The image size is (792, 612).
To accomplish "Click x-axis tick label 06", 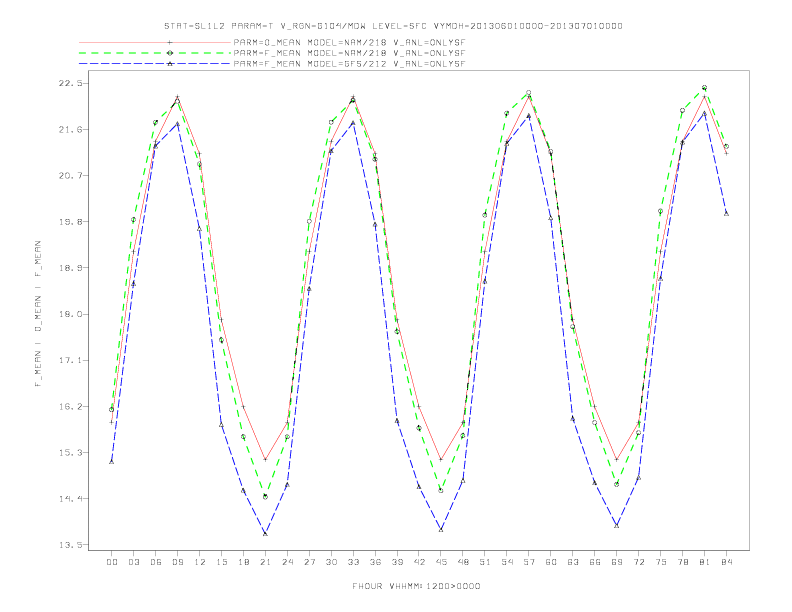I will pos(156,562).
